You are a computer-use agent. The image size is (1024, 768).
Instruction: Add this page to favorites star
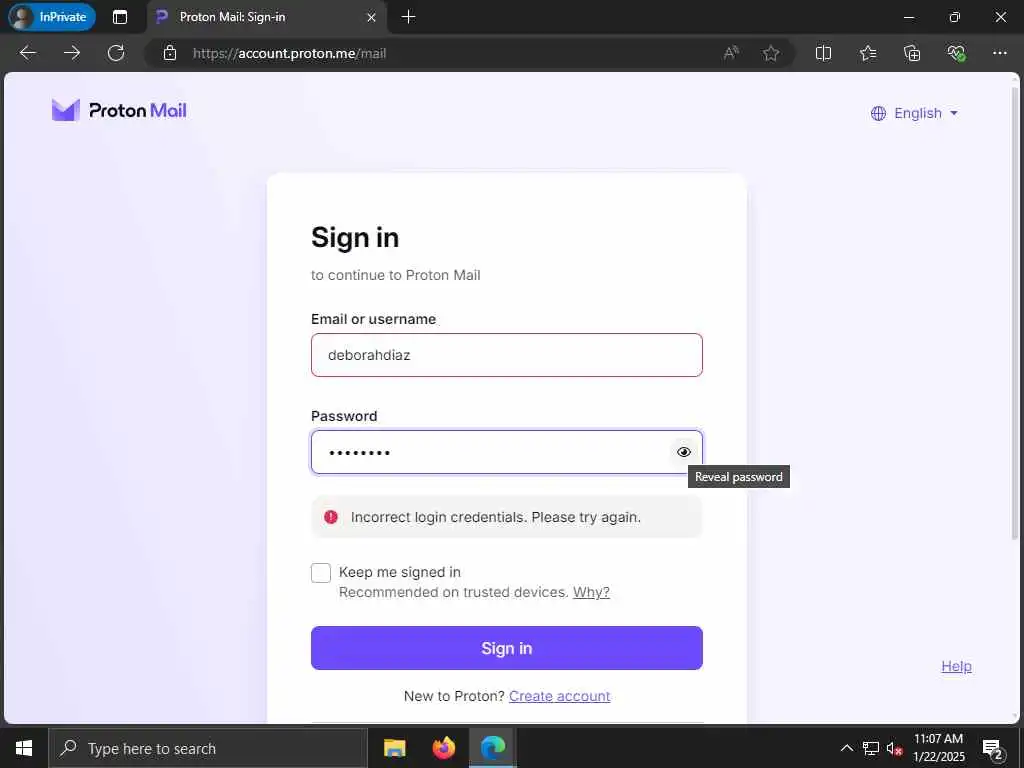[x=771, y=53]
